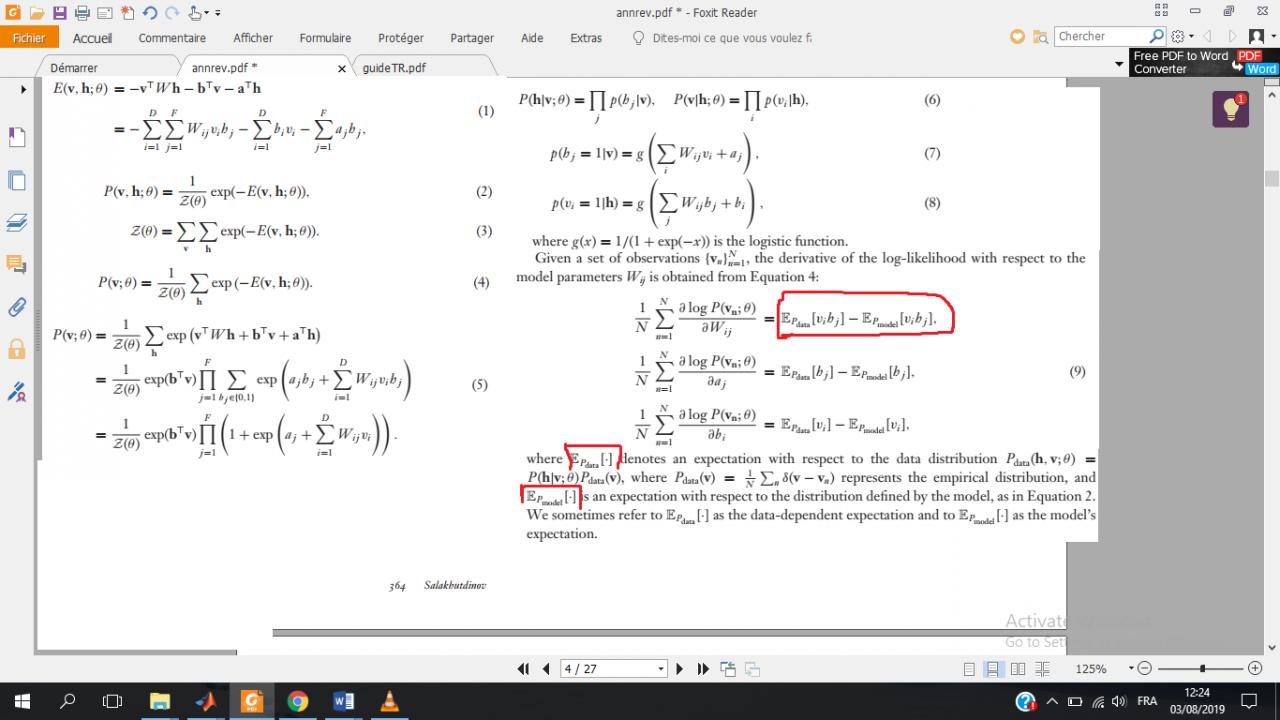Screen dimensions: 1280x720
Task: Open the Windows Start menu
Action: coord(22,700)
